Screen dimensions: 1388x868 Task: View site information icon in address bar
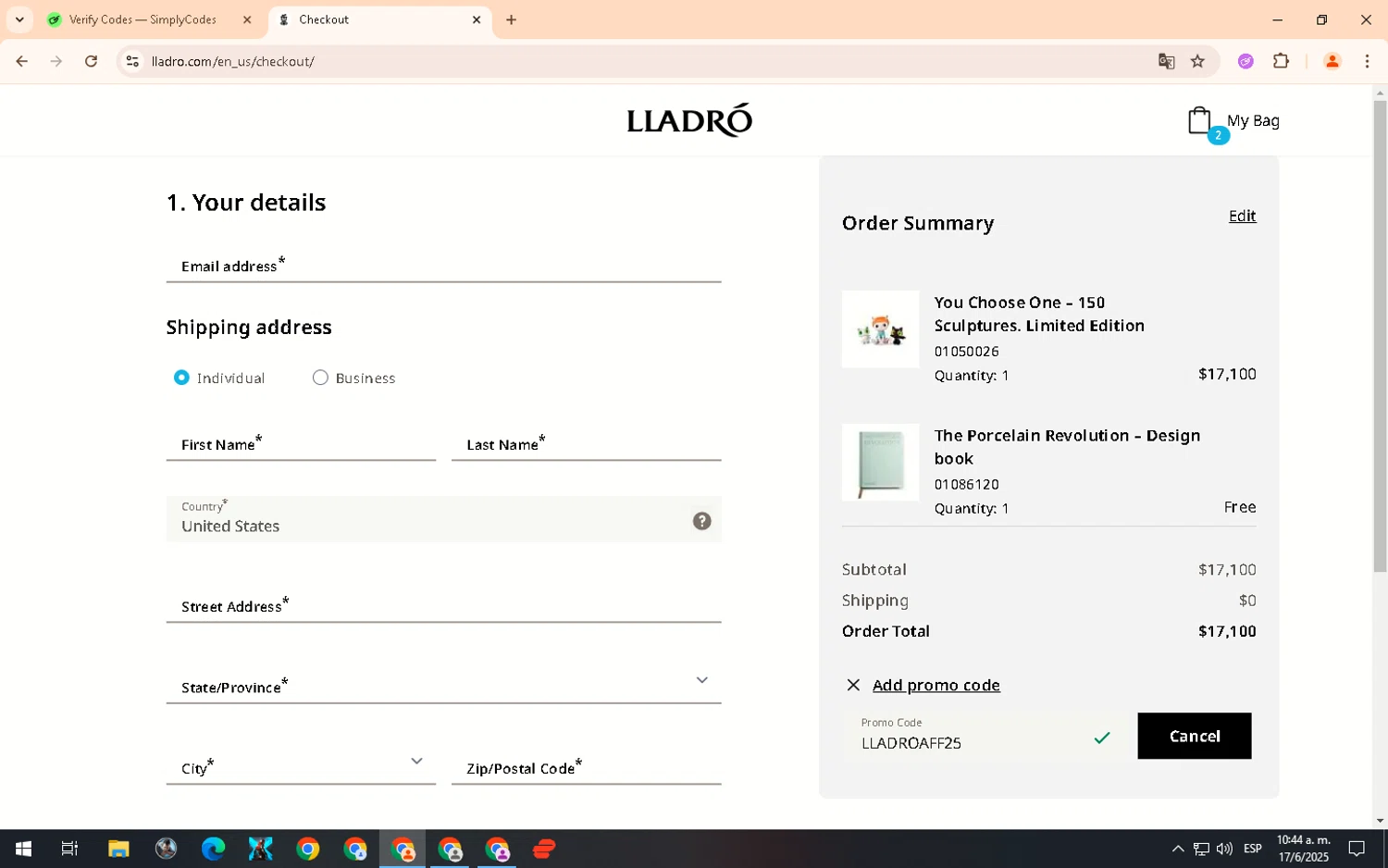coord(132,61)
